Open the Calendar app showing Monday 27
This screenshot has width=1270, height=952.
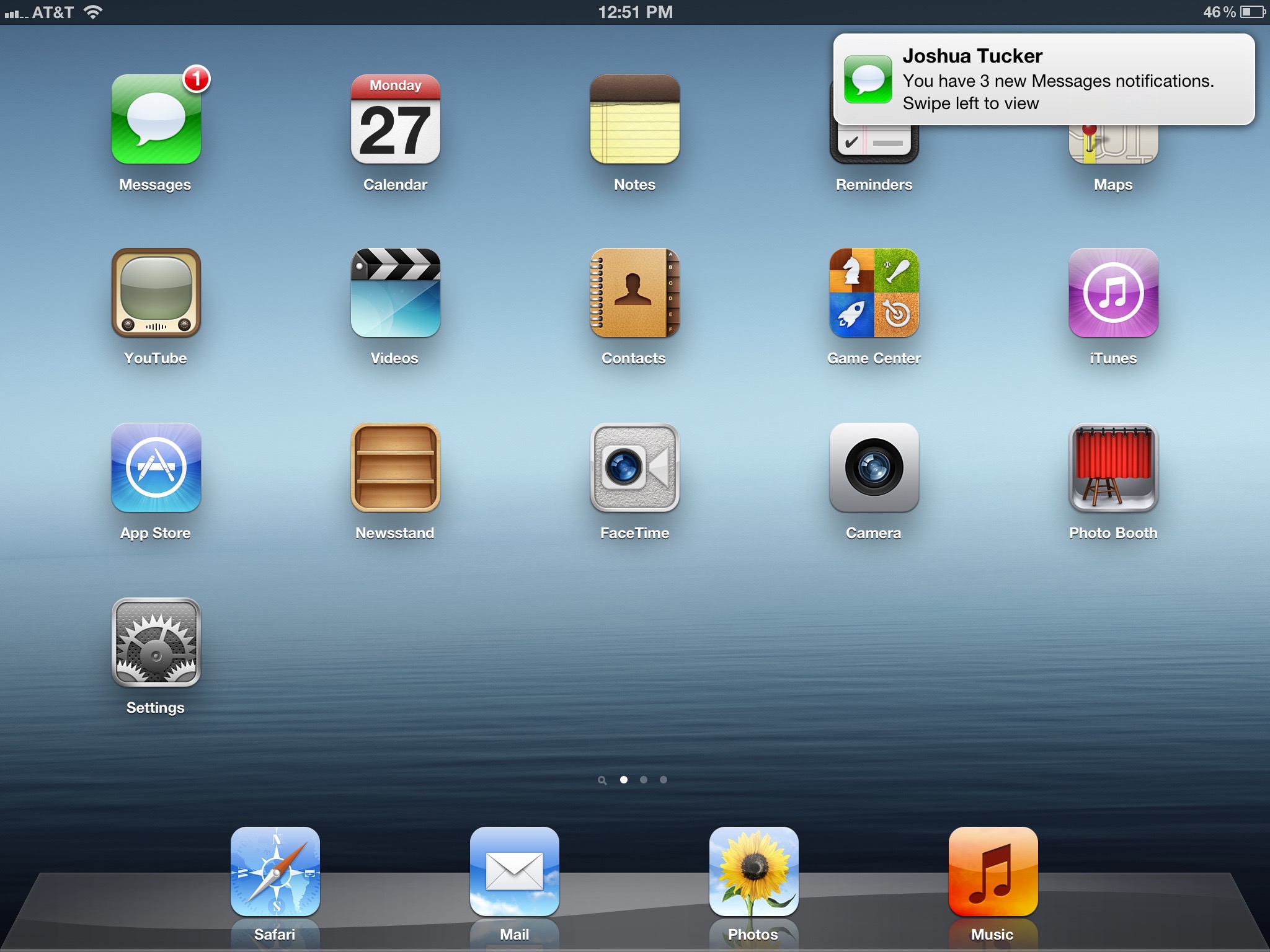click(x=395, y=119)
